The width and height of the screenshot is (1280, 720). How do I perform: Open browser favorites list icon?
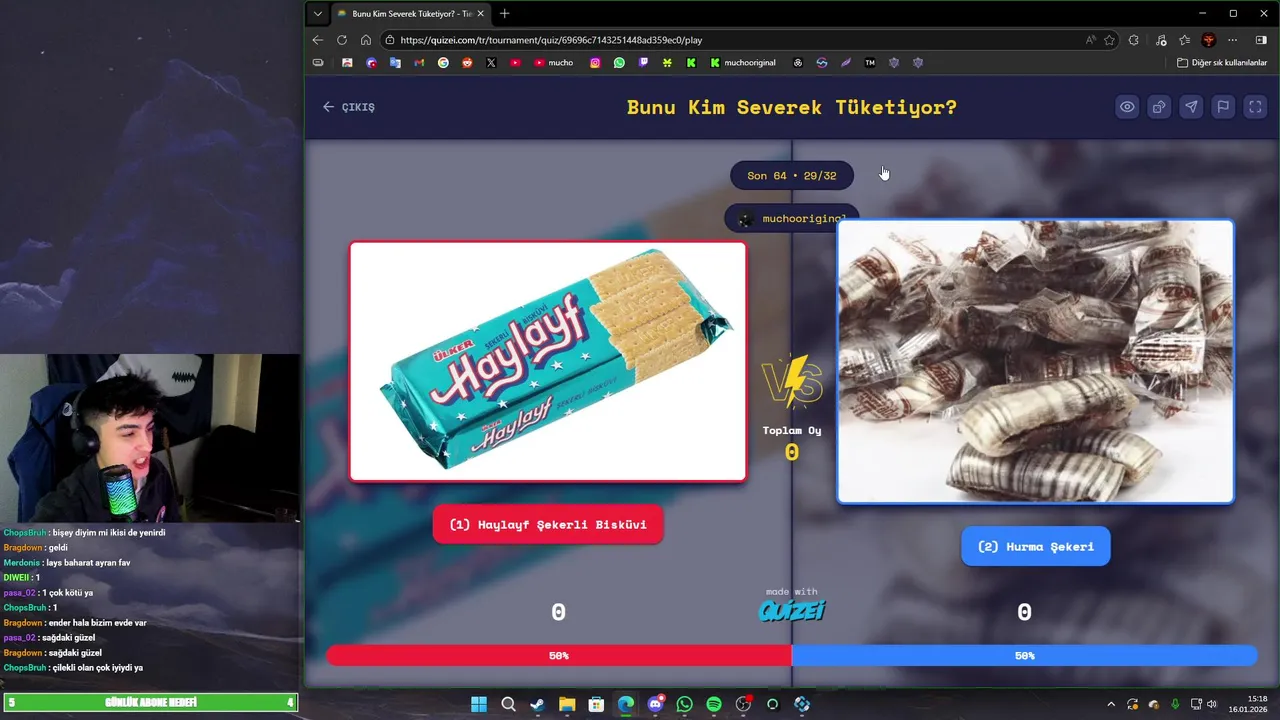(x=1185, y=40)
